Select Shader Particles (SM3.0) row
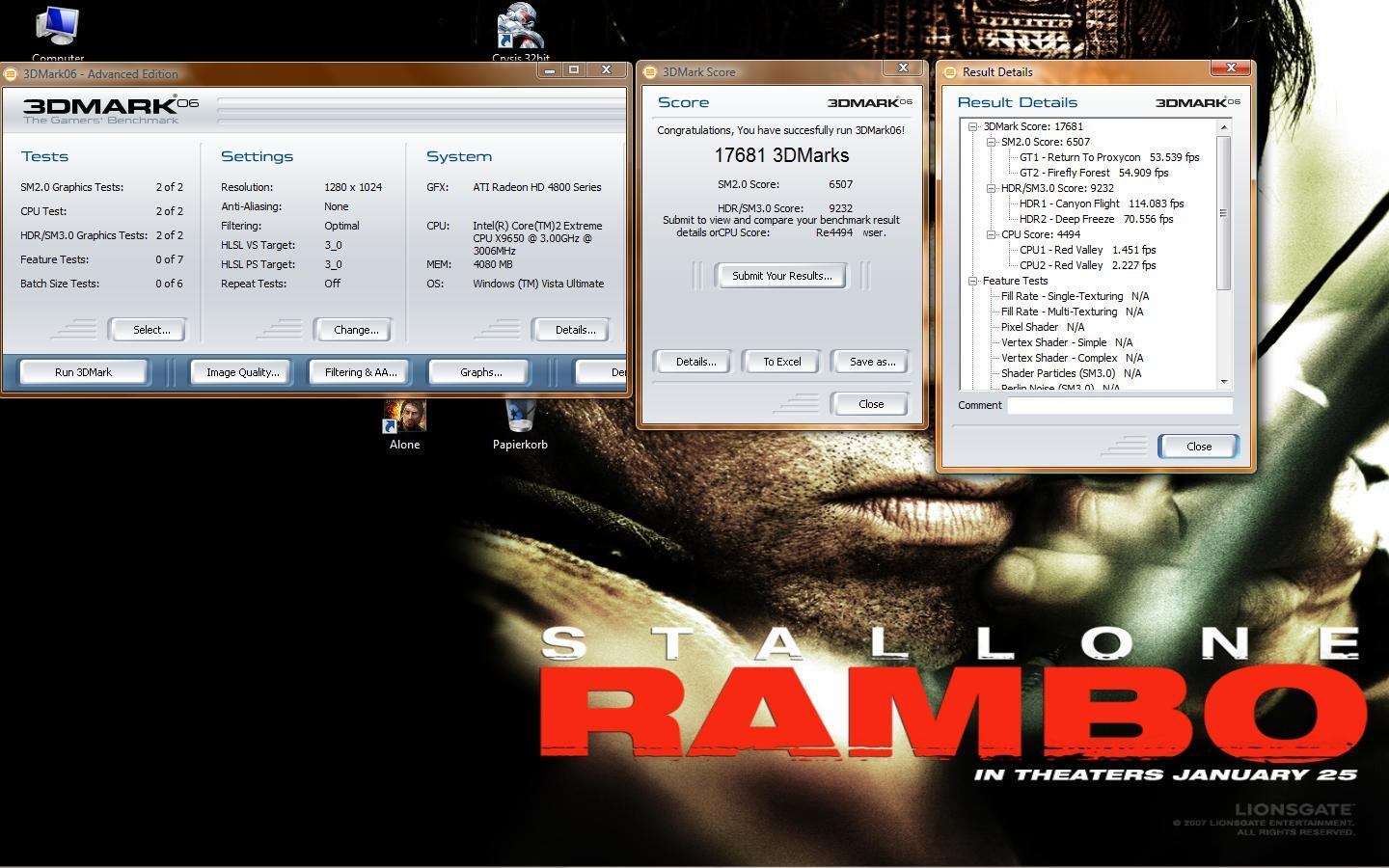Viewport: 1389px width, 868px height. 1071,373
